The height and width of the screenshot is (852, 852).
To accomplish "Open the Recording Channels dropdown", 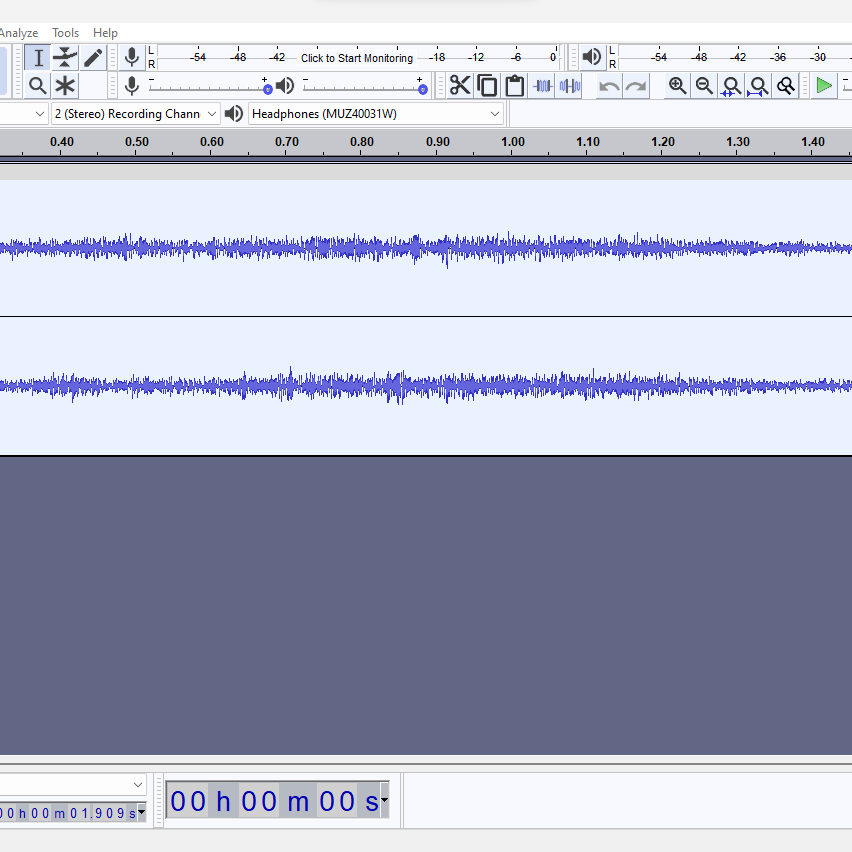I will point(135,114).
